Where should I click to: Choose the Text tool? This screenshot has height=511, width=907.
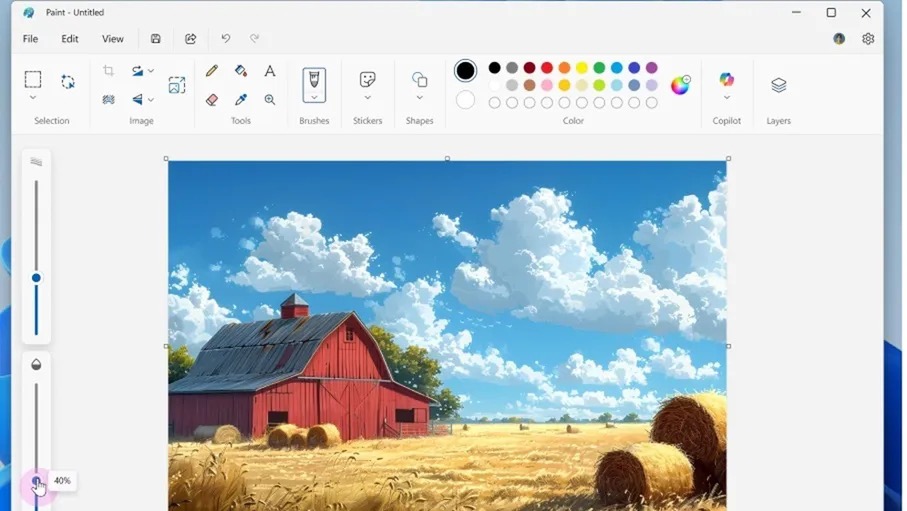(x=270, y=71)
